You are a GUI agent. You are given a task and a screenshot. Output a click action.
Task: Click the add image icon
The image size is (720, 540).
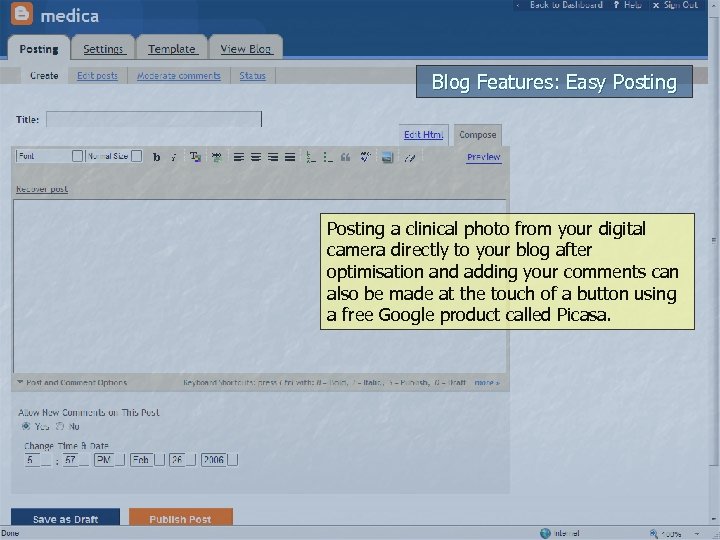(388, 157)
